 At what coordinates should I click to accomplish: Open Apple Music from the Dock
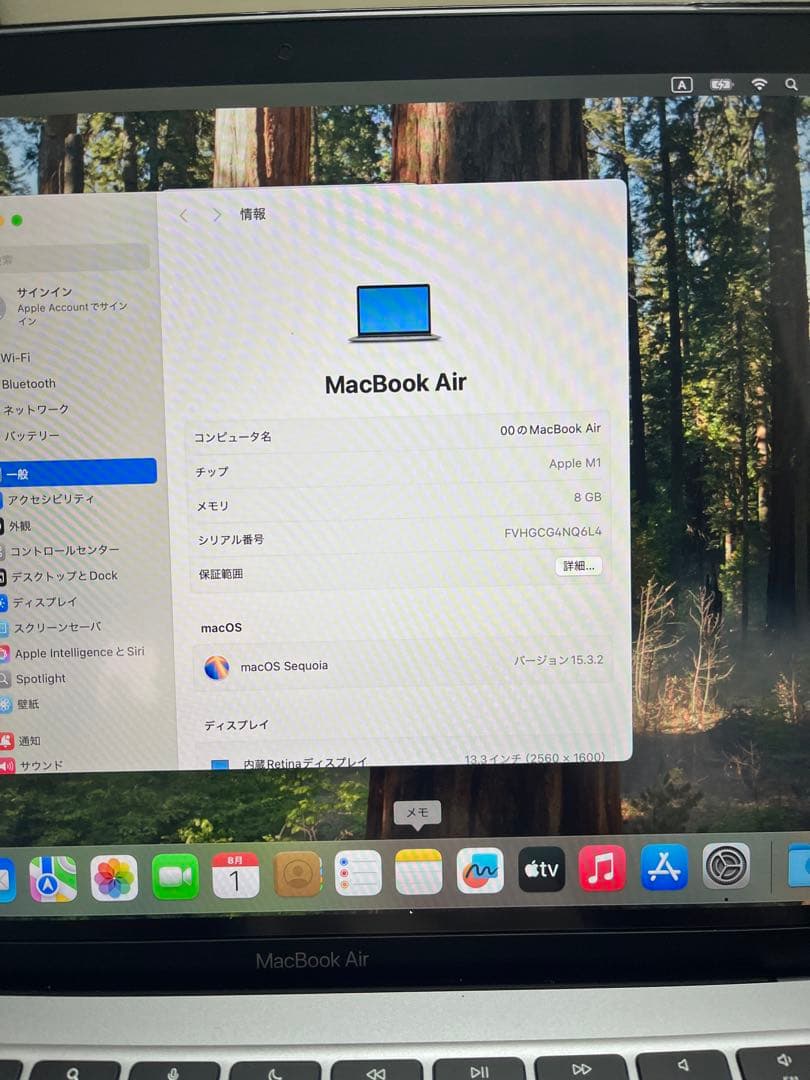(602, 871)
